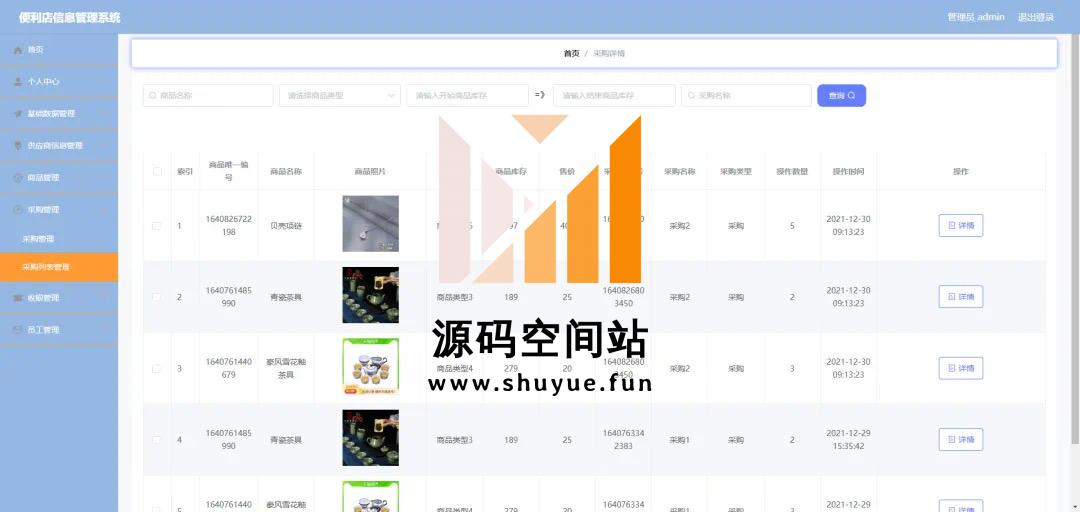Click the blue 查询 search button
This screenshot has width=1080, height=512.
841,96
